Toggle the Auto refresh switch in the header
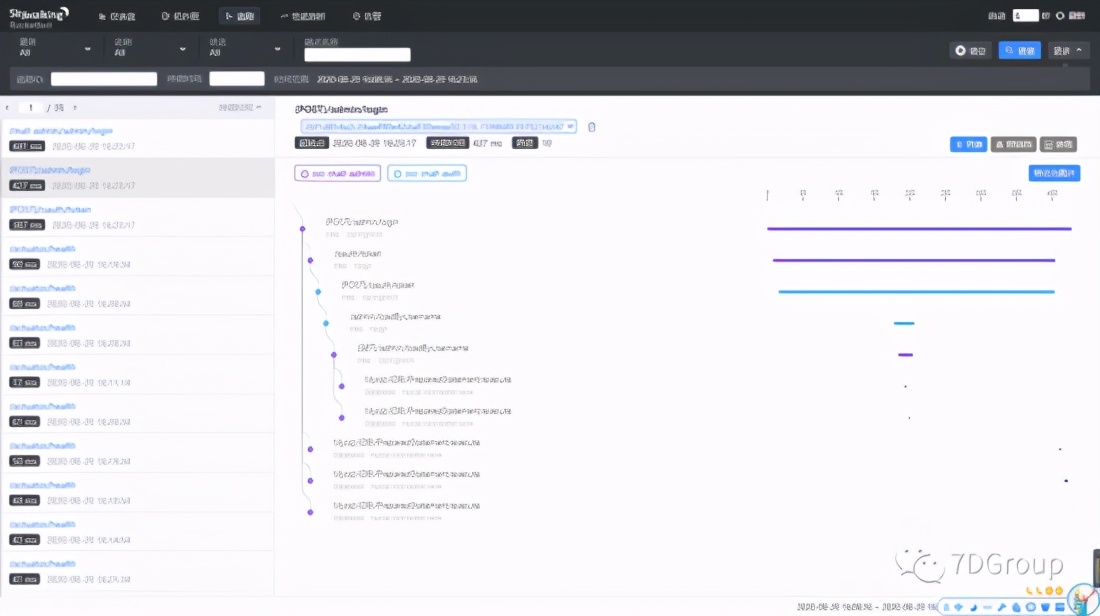1100x616 pixels. 1060,15
